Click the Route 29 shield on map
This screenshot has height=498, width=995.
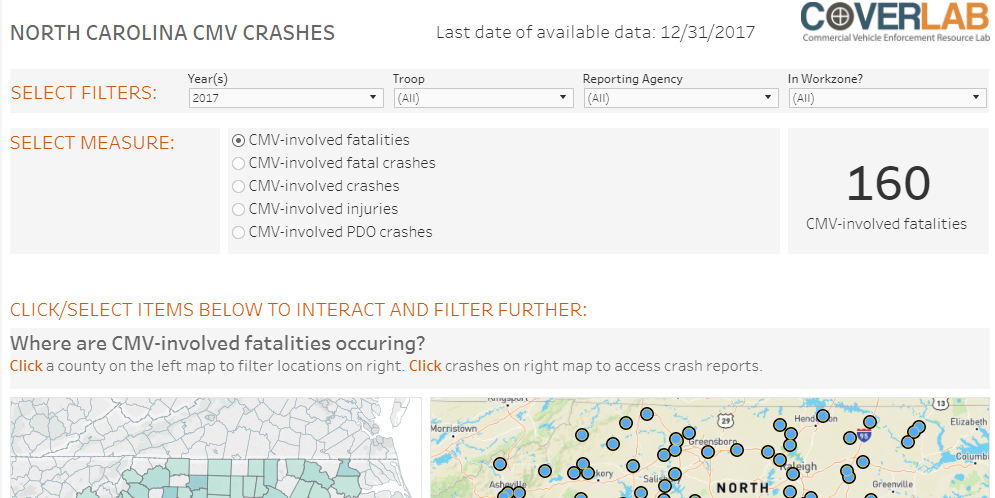[x=726, y=421]
